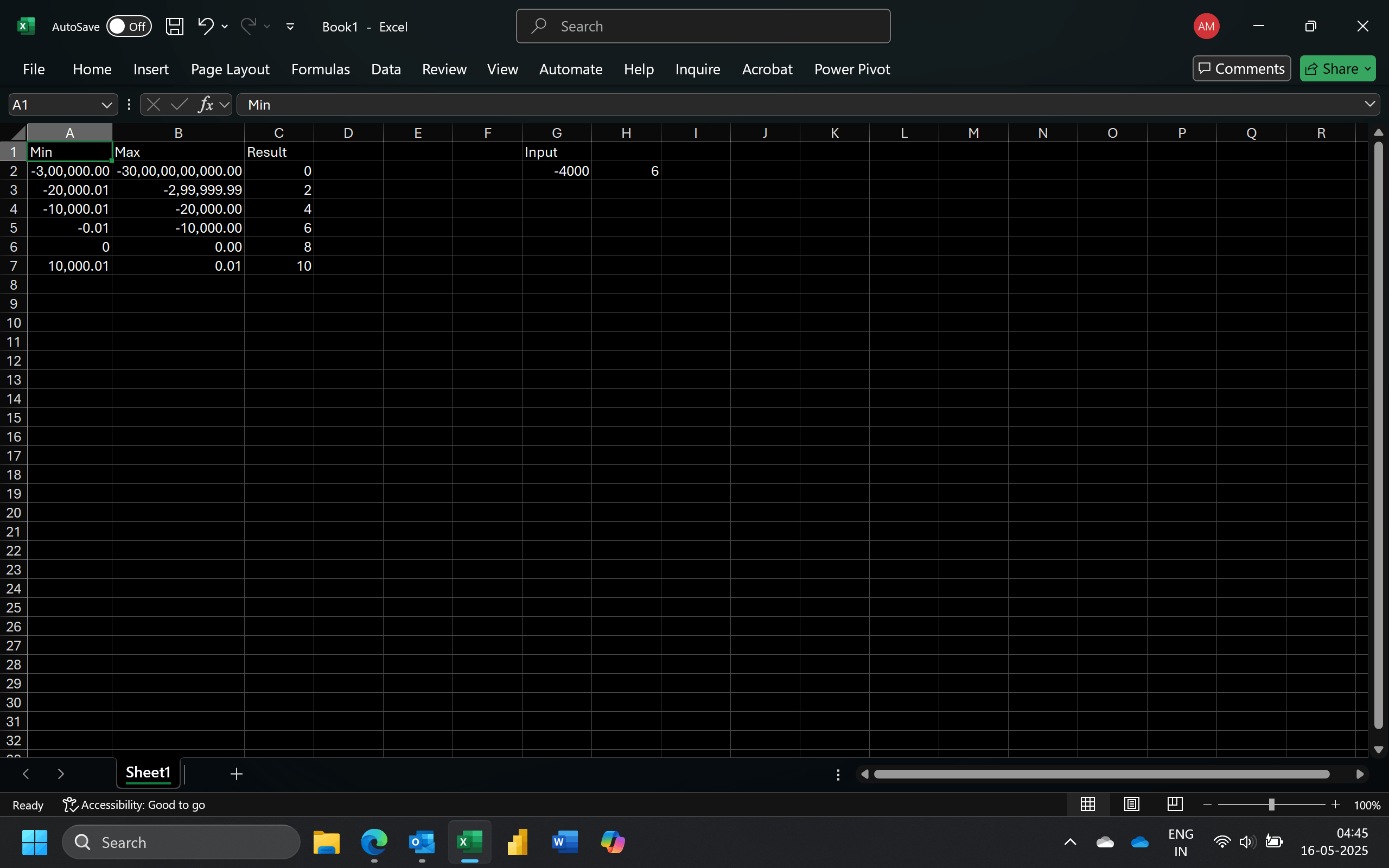Toggle AutoSave switch on

click(129, 27)
